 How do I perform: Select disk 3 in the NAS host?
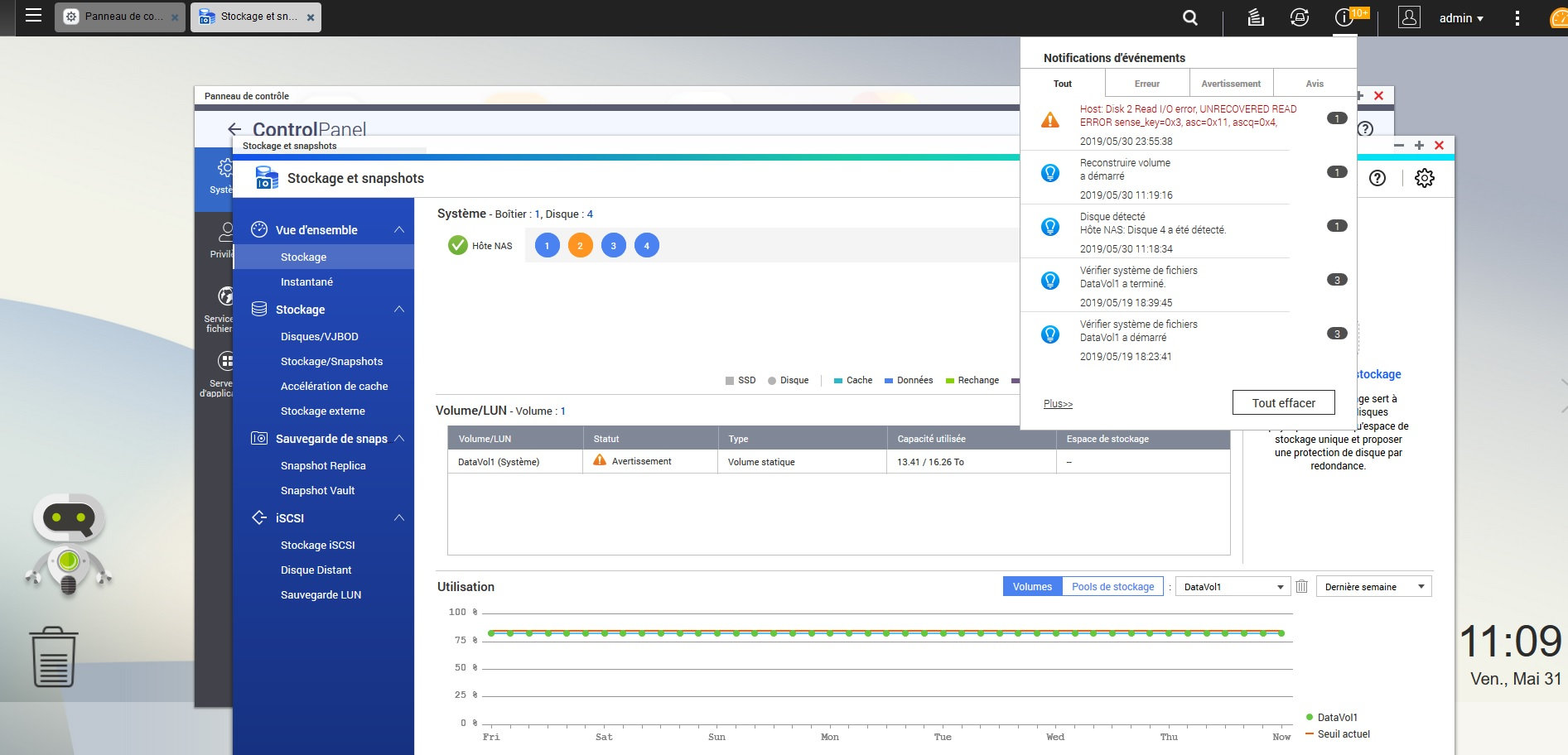(x=613, y=246)
